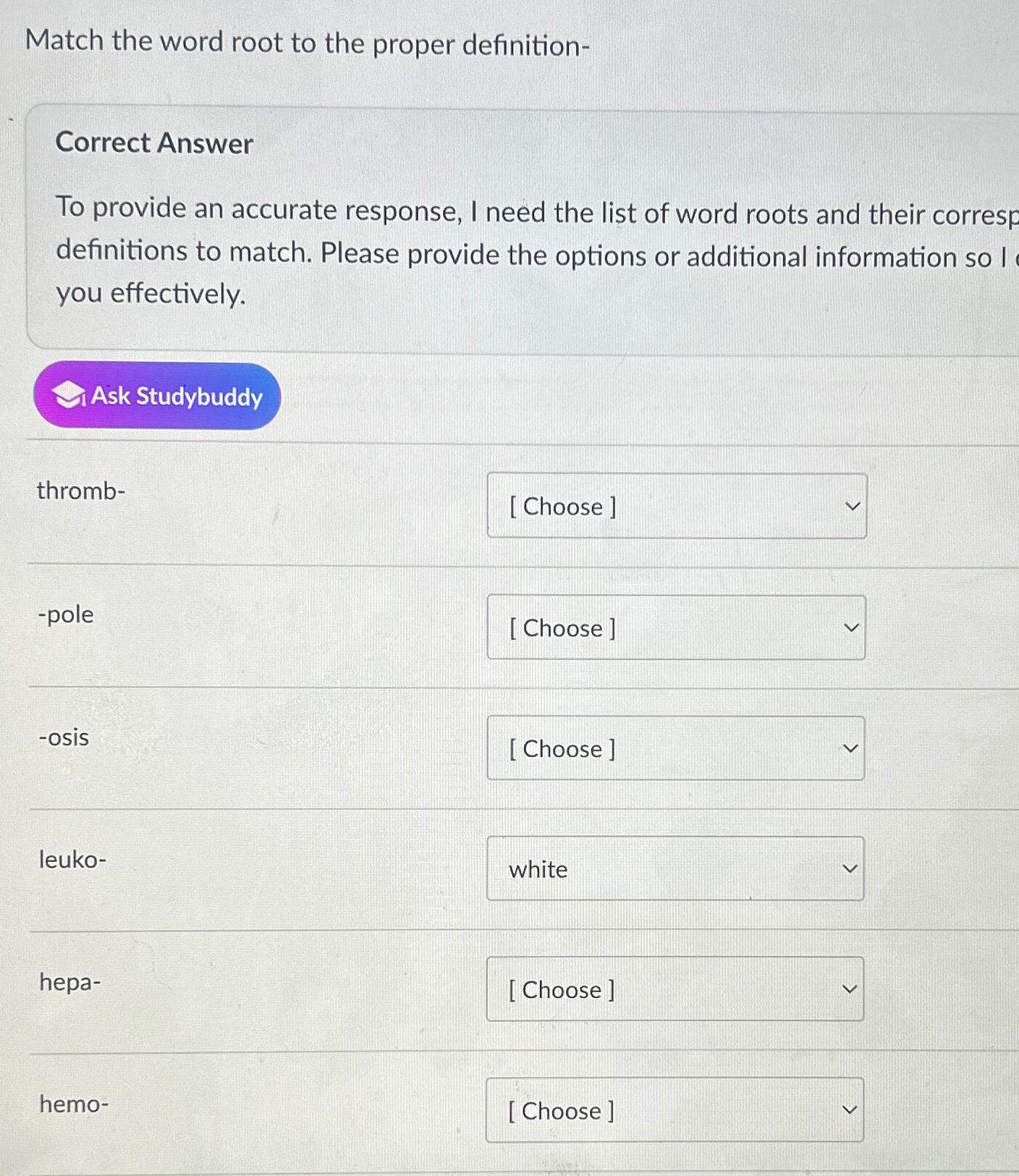Click the chevron on the hemo- dropdown
Screen dimensions: 1019x1176
[851, 1110]
